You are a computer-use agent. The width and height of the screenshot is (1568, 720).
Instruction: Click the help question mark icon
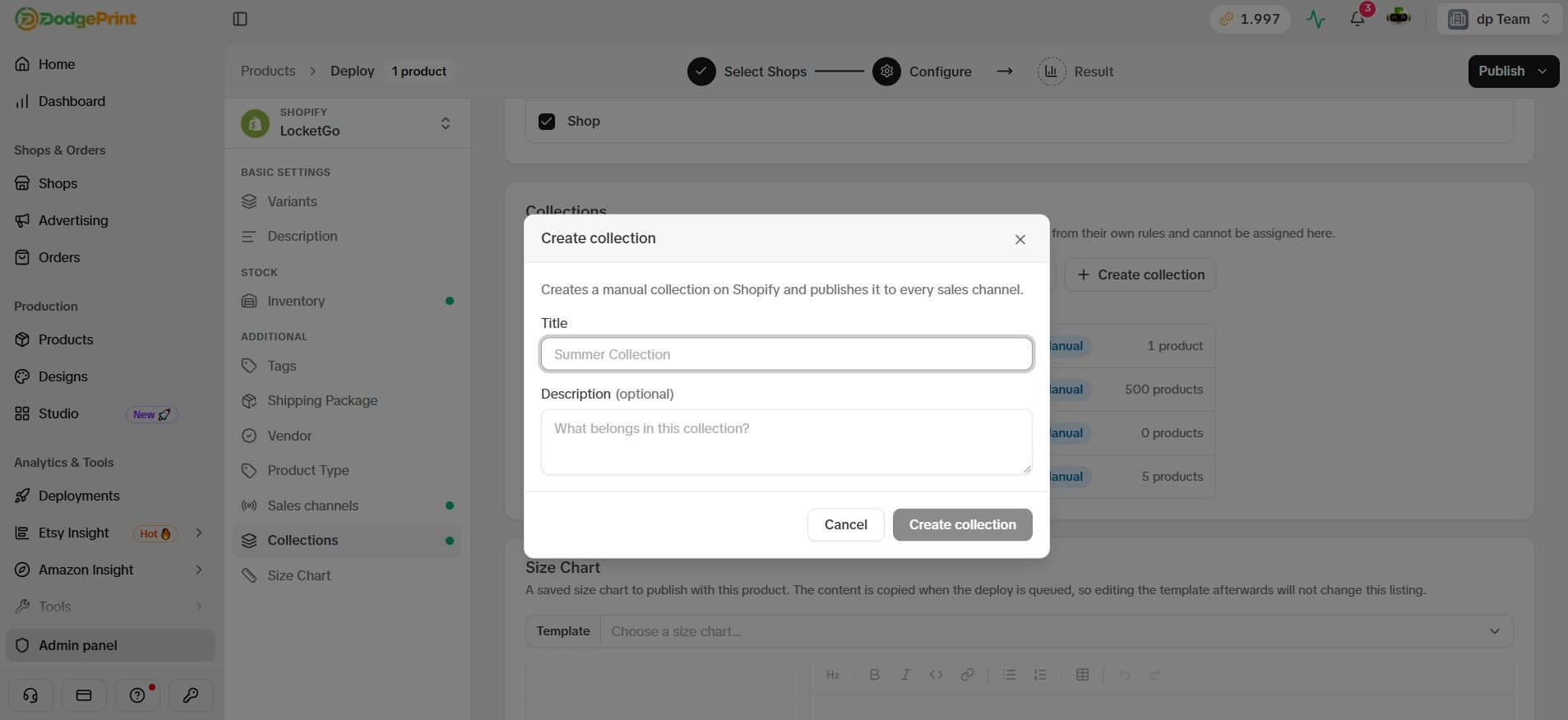tap(137, 695)
